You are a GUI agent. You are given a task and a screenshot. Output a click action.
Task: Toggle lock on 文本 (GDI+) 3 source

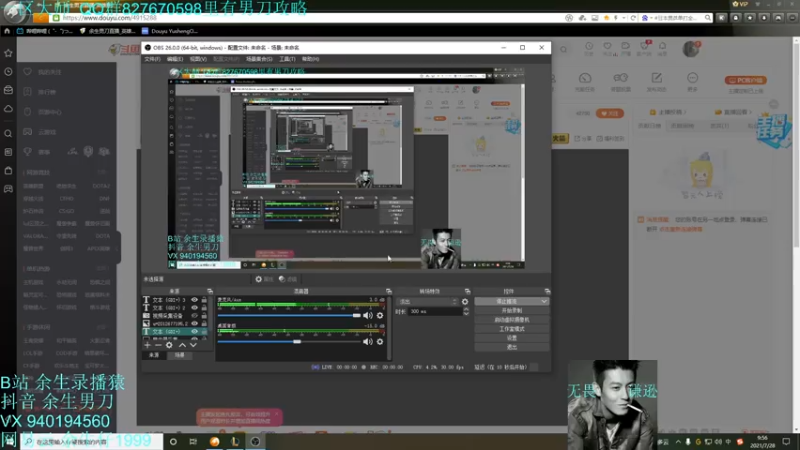pos(204,300)
